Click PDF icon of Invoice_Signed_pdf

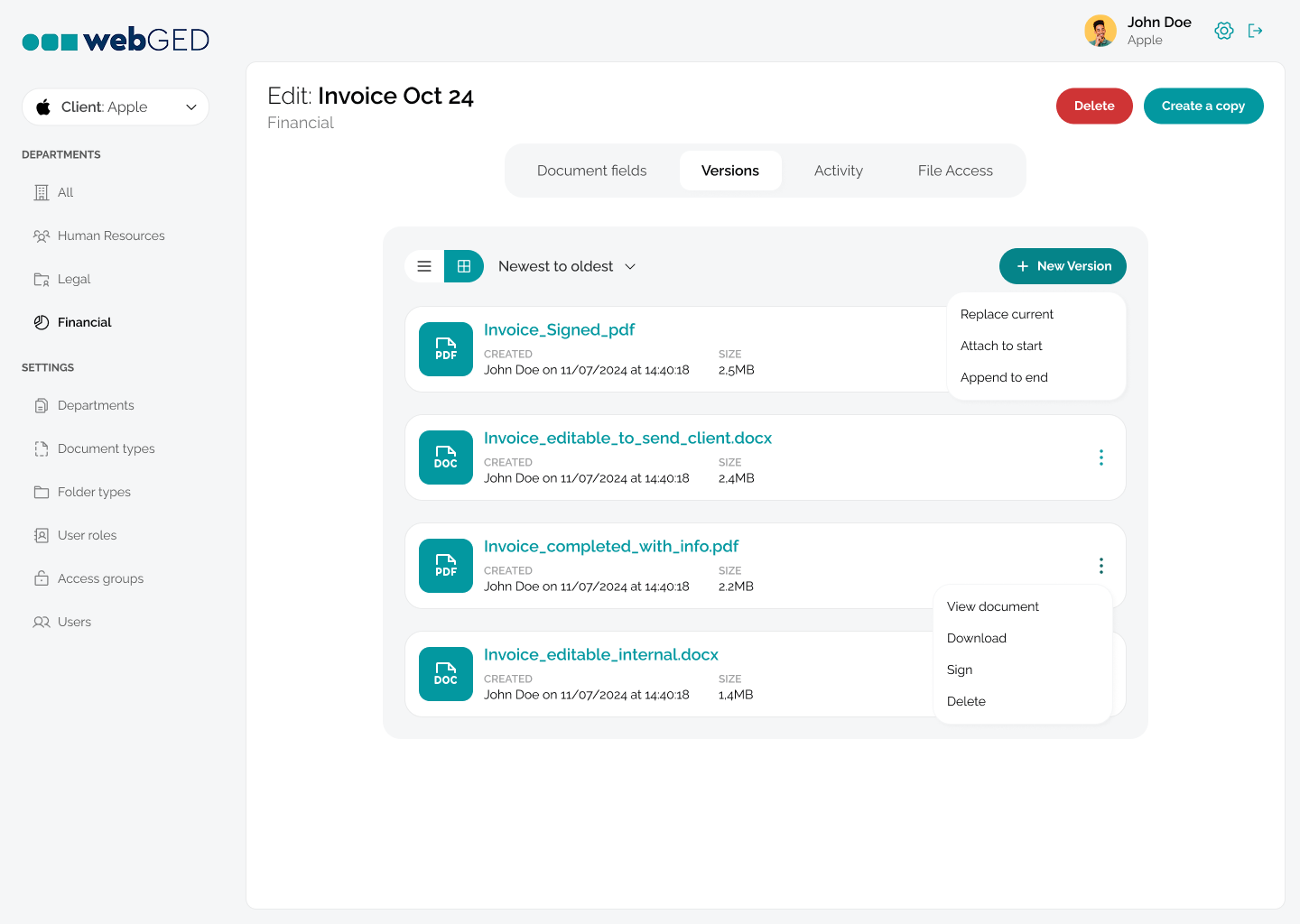tap(446, 349)
